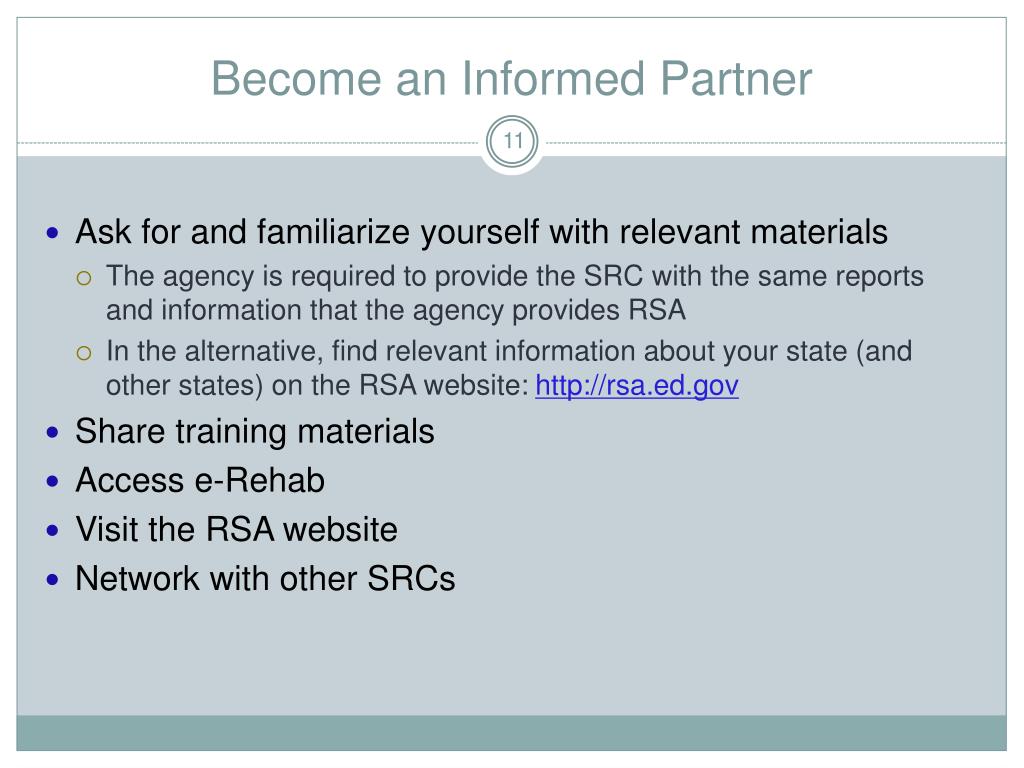
Task: Click the blue dot before Ask for and familiarize
Action: click(x=53, y=232)
